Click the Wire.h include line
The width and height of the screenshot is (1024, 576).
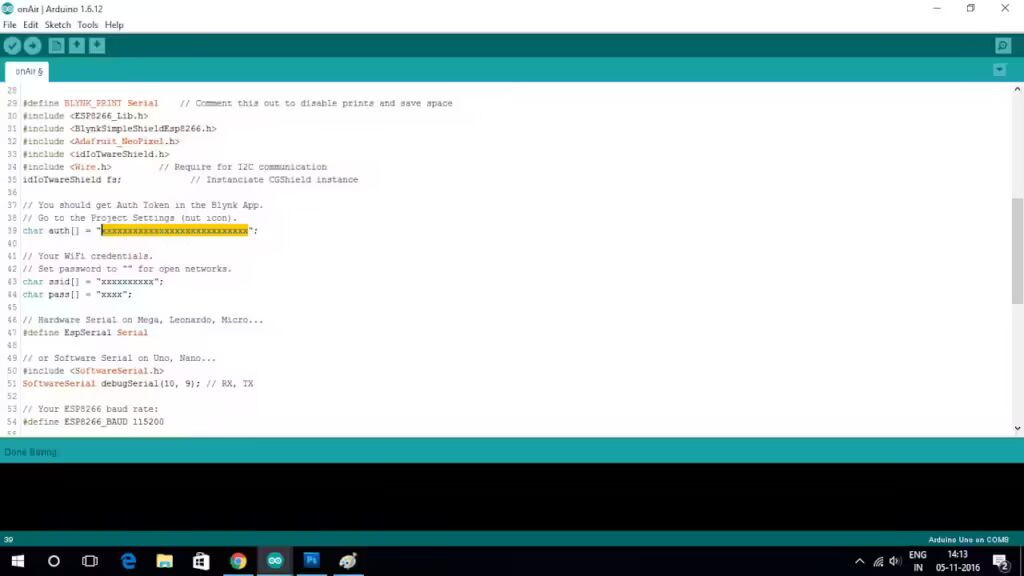coord(175,167)
